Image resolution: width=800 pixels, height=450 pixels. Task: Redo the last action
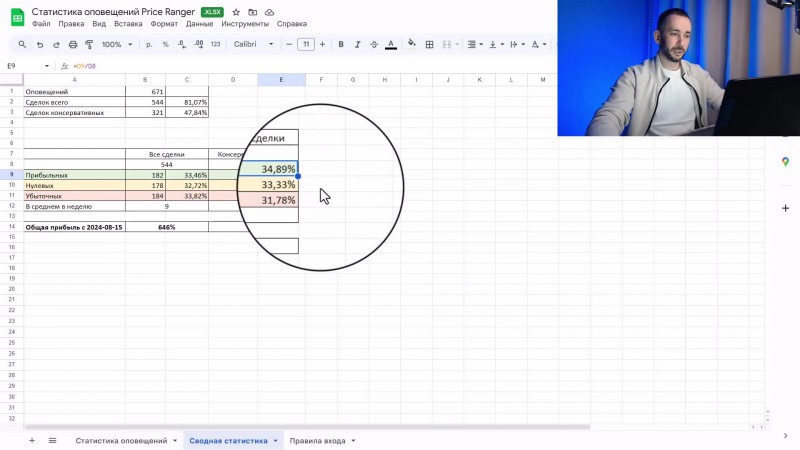click(56, 44)
